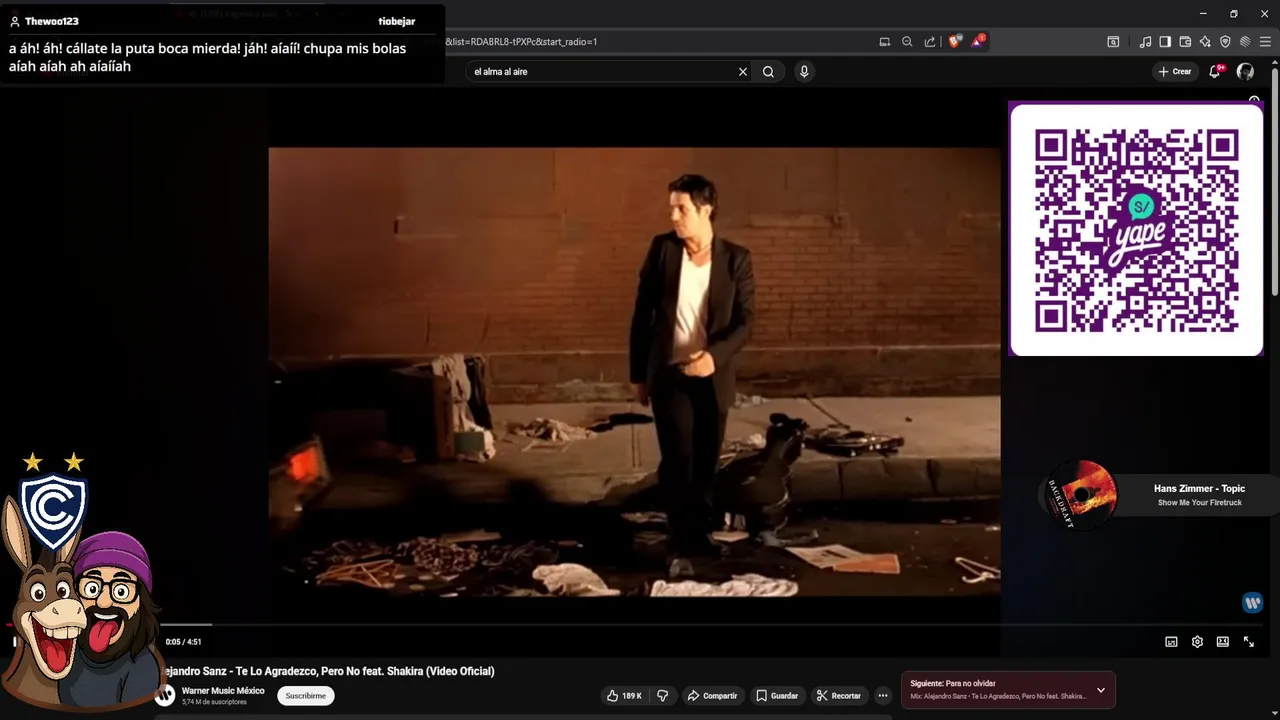
Task: Click the Thewoo123 chat username
Action: (x=51, y=21)
